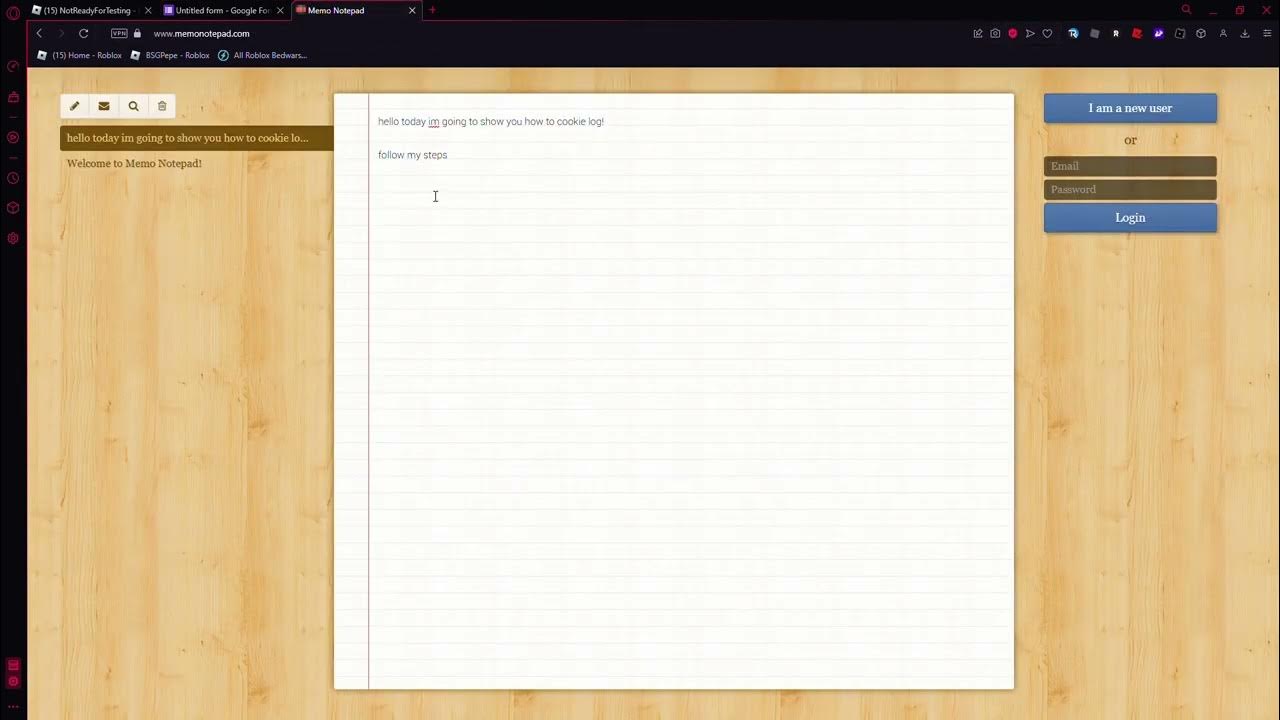Click the heart bookmark icon
The image size is (1280, 720).
pos(1047,33)
